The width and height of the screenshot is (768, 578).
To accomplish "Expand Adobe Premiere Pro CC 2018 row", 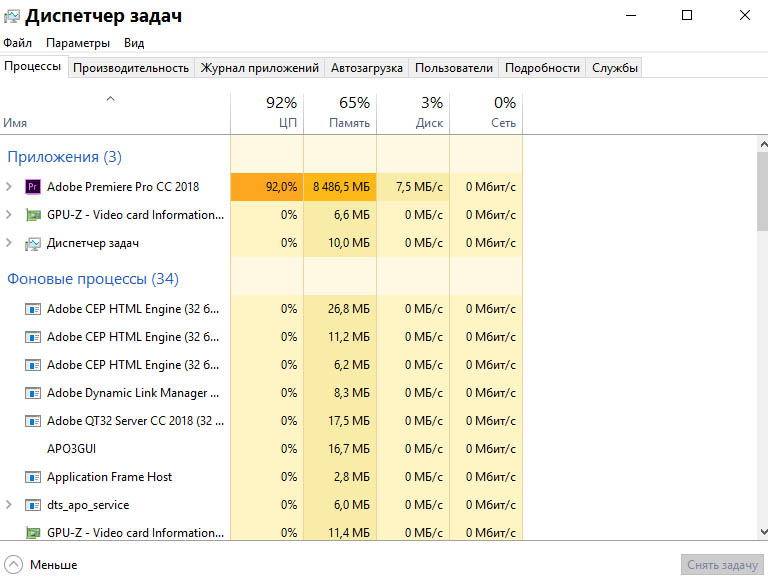I will 8,187.
